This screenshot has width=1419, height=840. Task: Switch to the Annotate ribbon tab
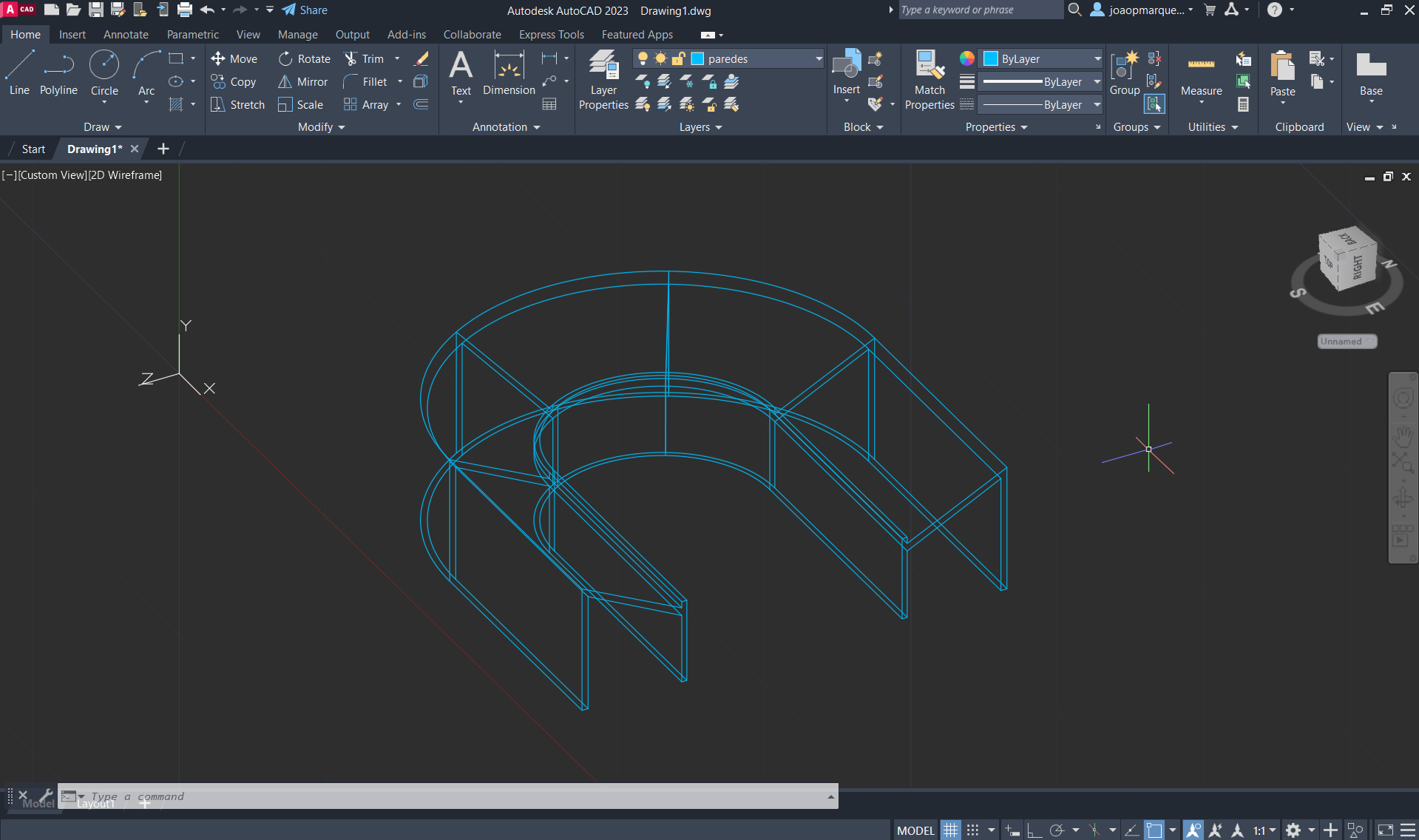coord(126,35)
